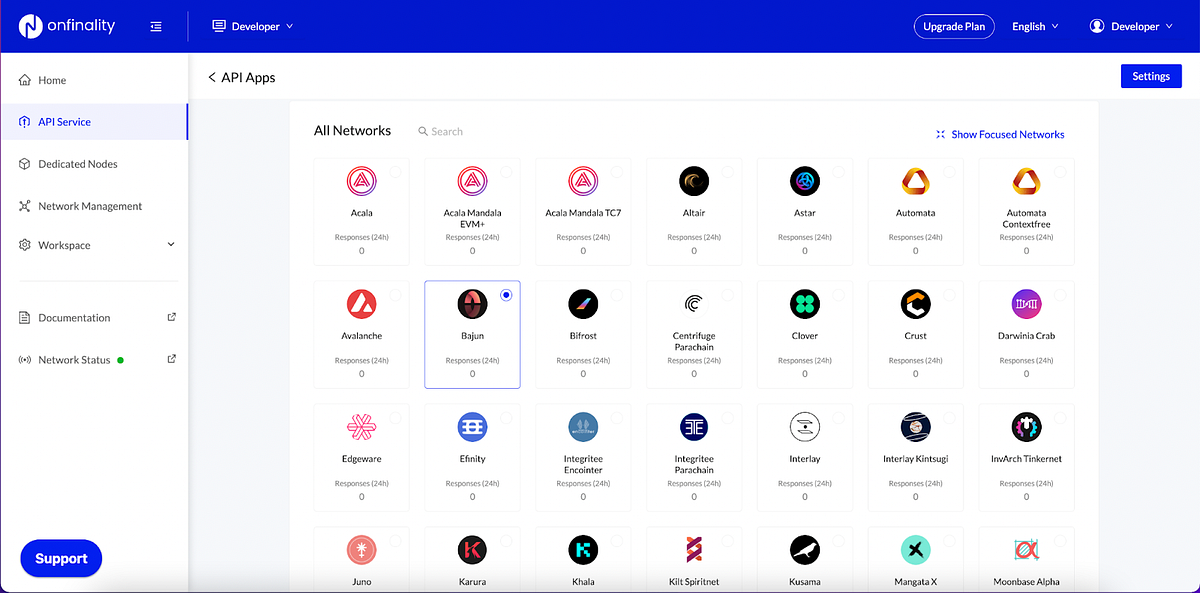Click the Integritee Parachain logo
This screenshot has width=1200, height=593.
coord(694,427)
